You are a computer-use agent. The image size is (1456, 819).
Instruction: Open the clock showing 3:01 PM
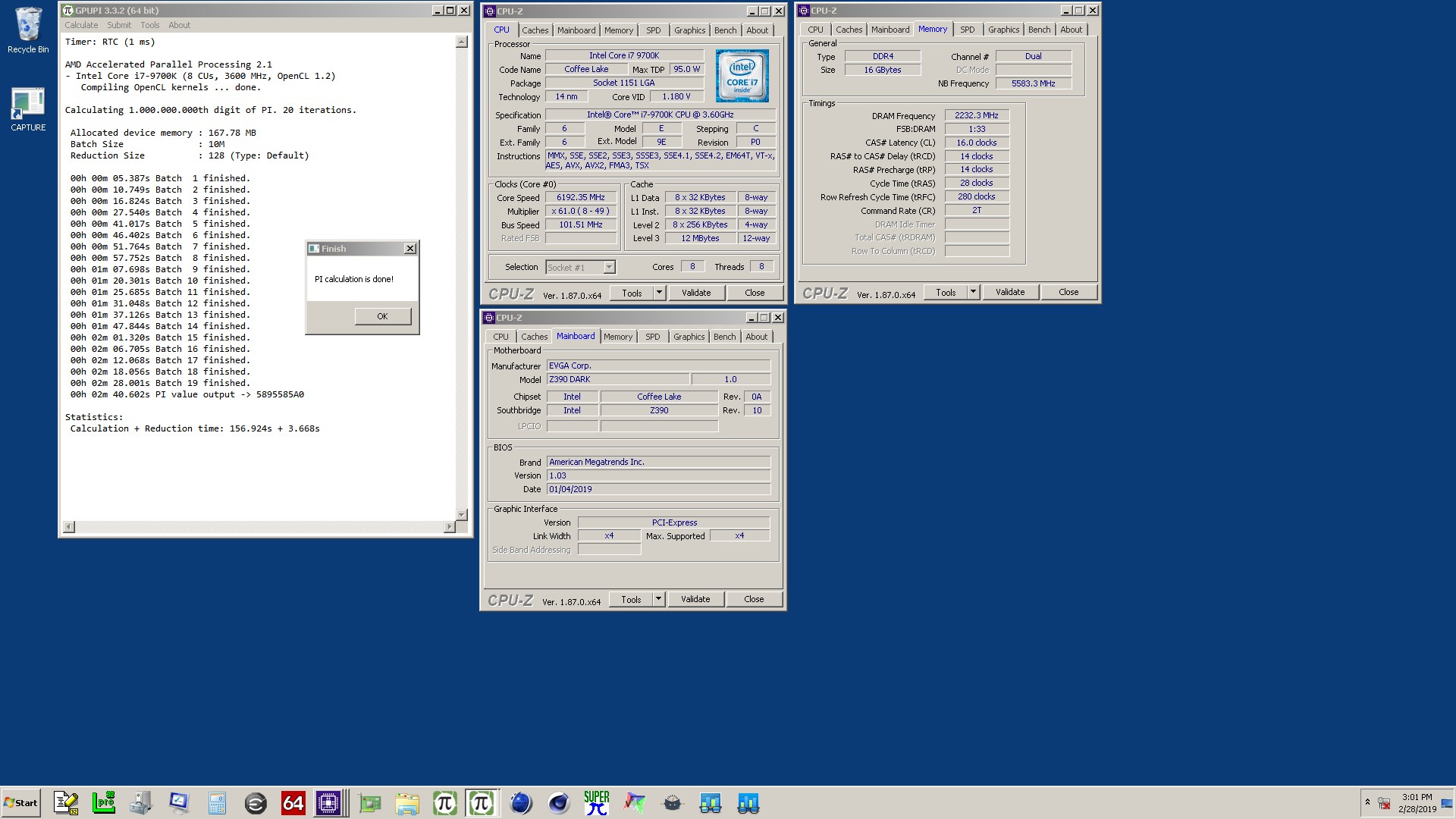(1417, 803)
